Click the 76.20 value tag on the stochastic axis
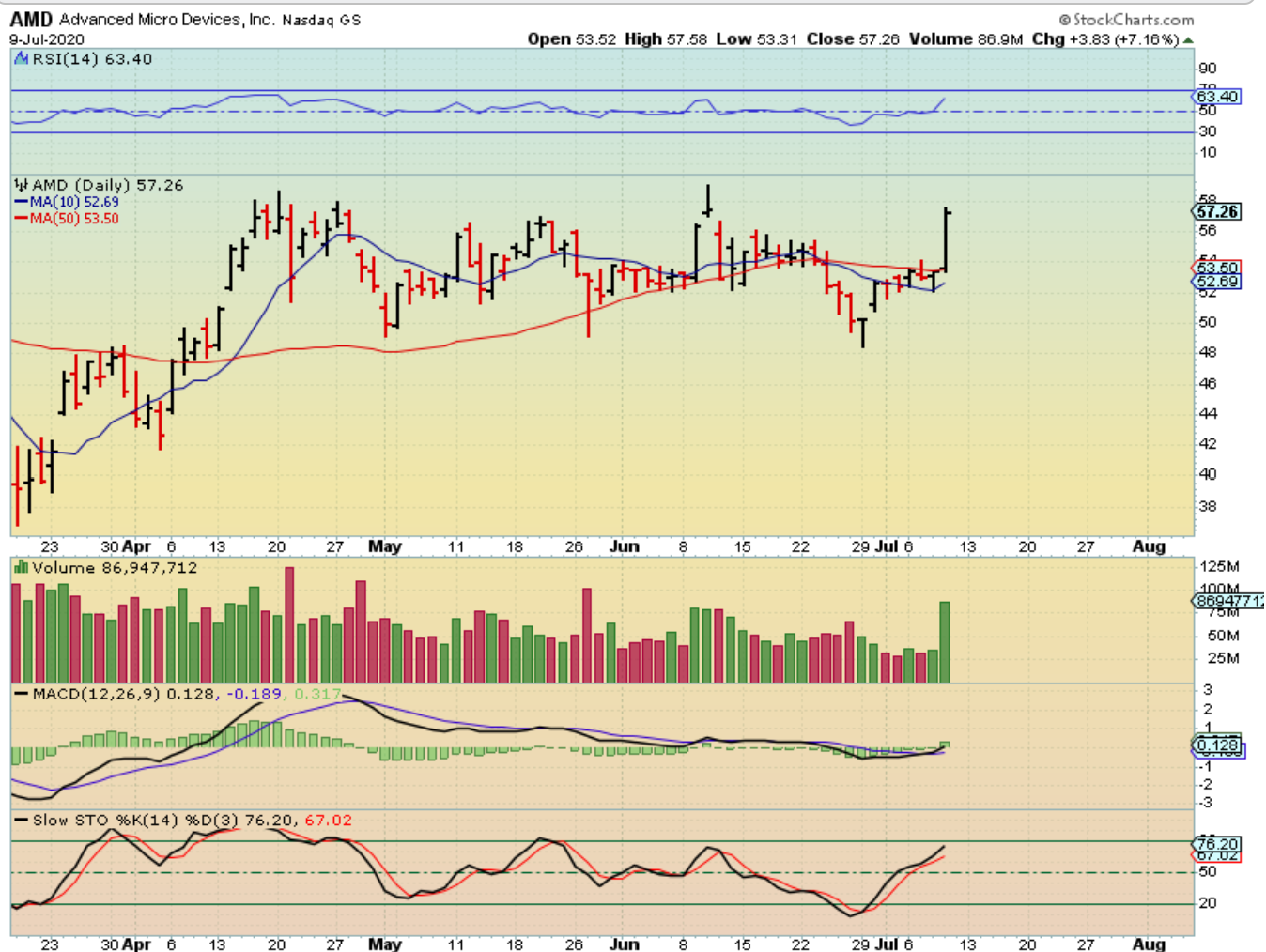1266x952 pixels. point(1218,844)
